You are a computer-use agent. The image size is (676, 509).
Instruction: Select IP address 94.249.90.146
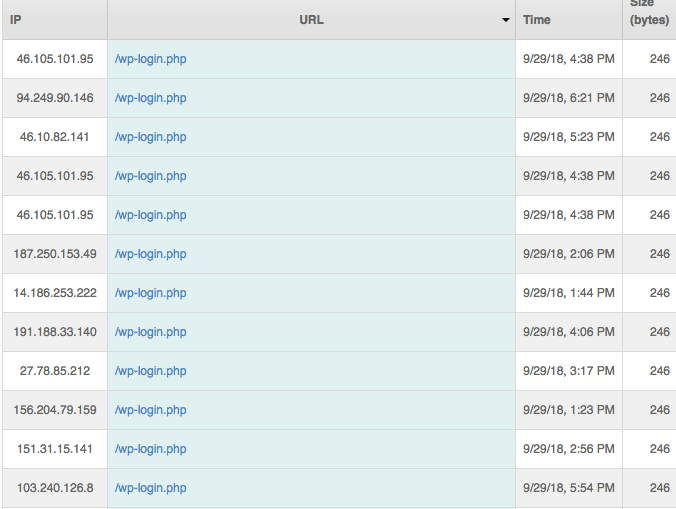(x=55, y=98)
